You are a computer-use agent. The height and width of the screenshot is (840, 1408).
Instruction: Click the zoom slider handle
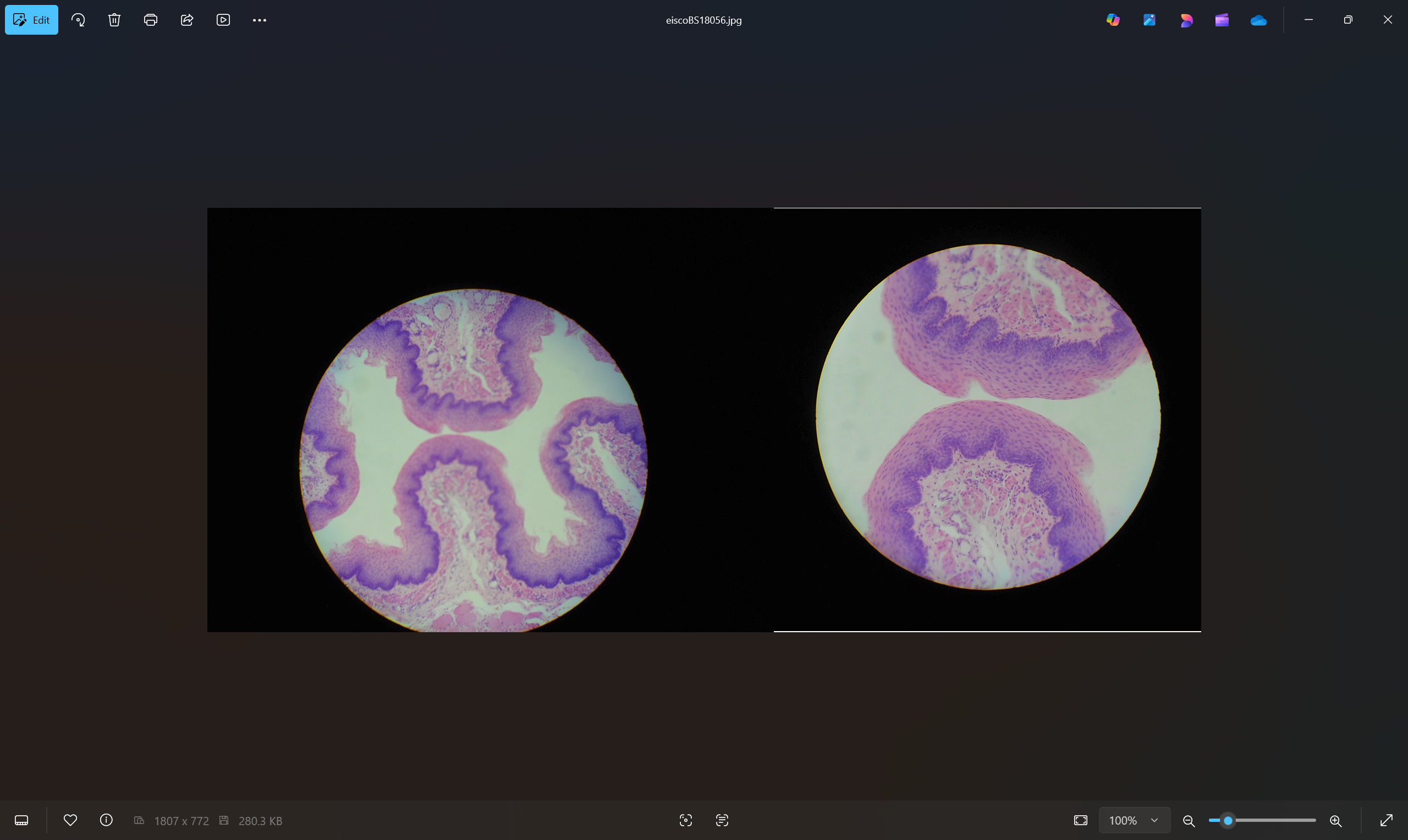tap(1228, 820)
